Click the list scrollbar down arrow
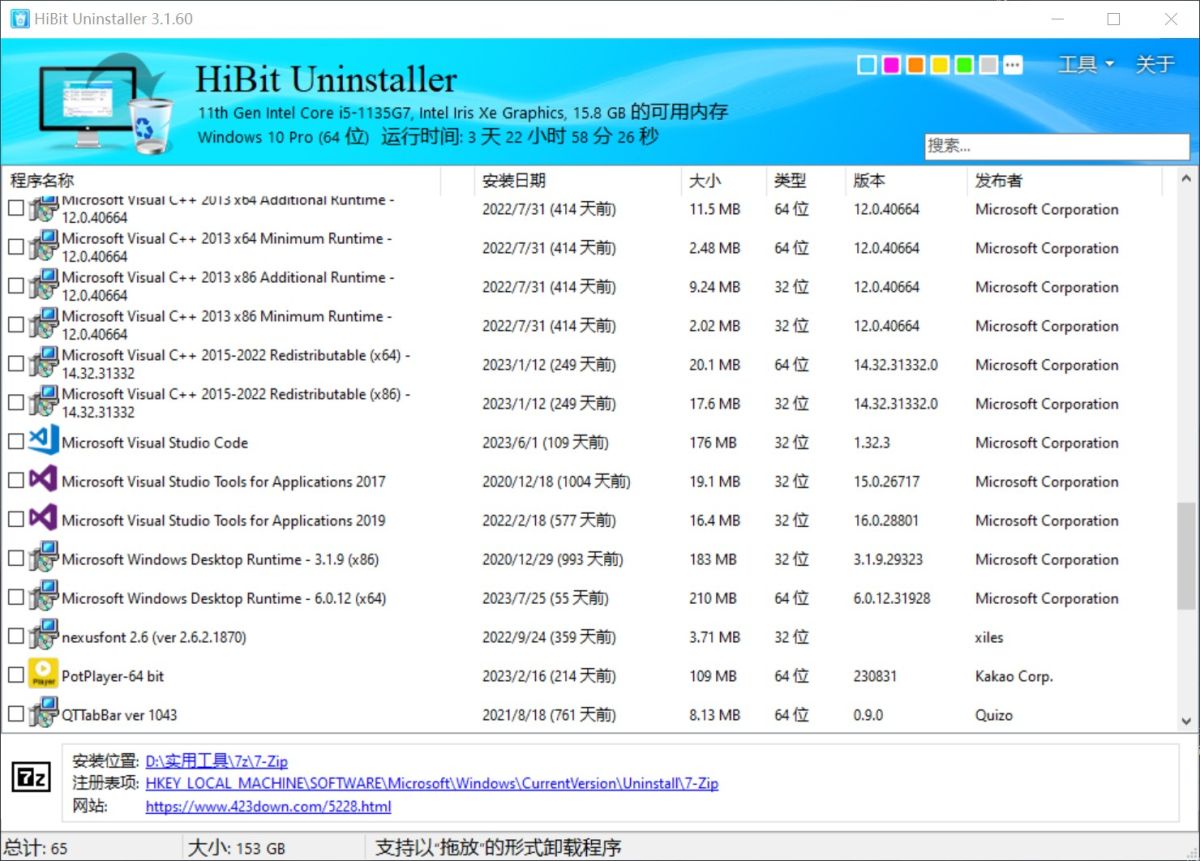The width and height of the screenshot is (1200, 861). (1186, 721)
